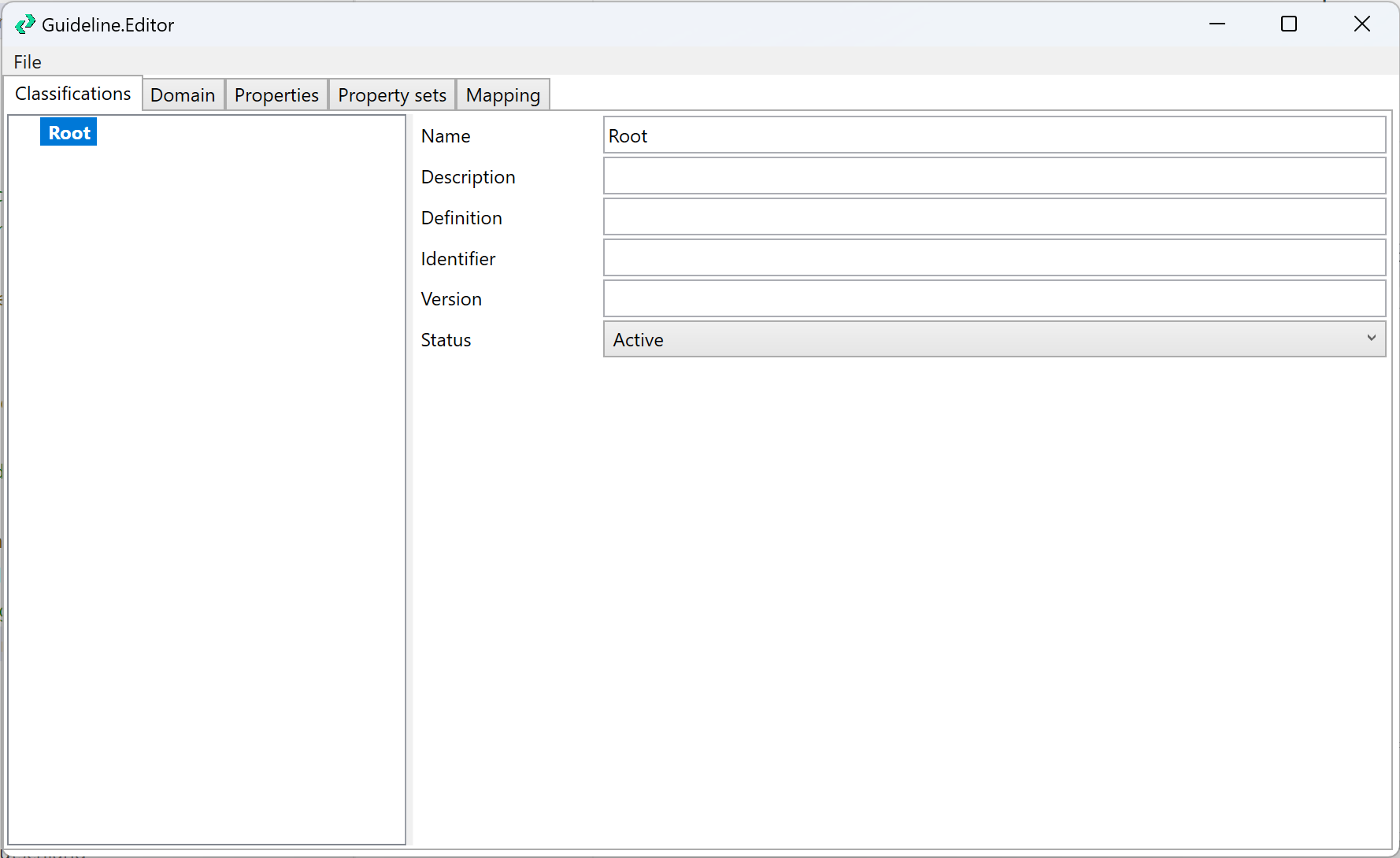Go to the Properties tab
The height and width of the screenshot is (858, 1400).
point(276,95)
